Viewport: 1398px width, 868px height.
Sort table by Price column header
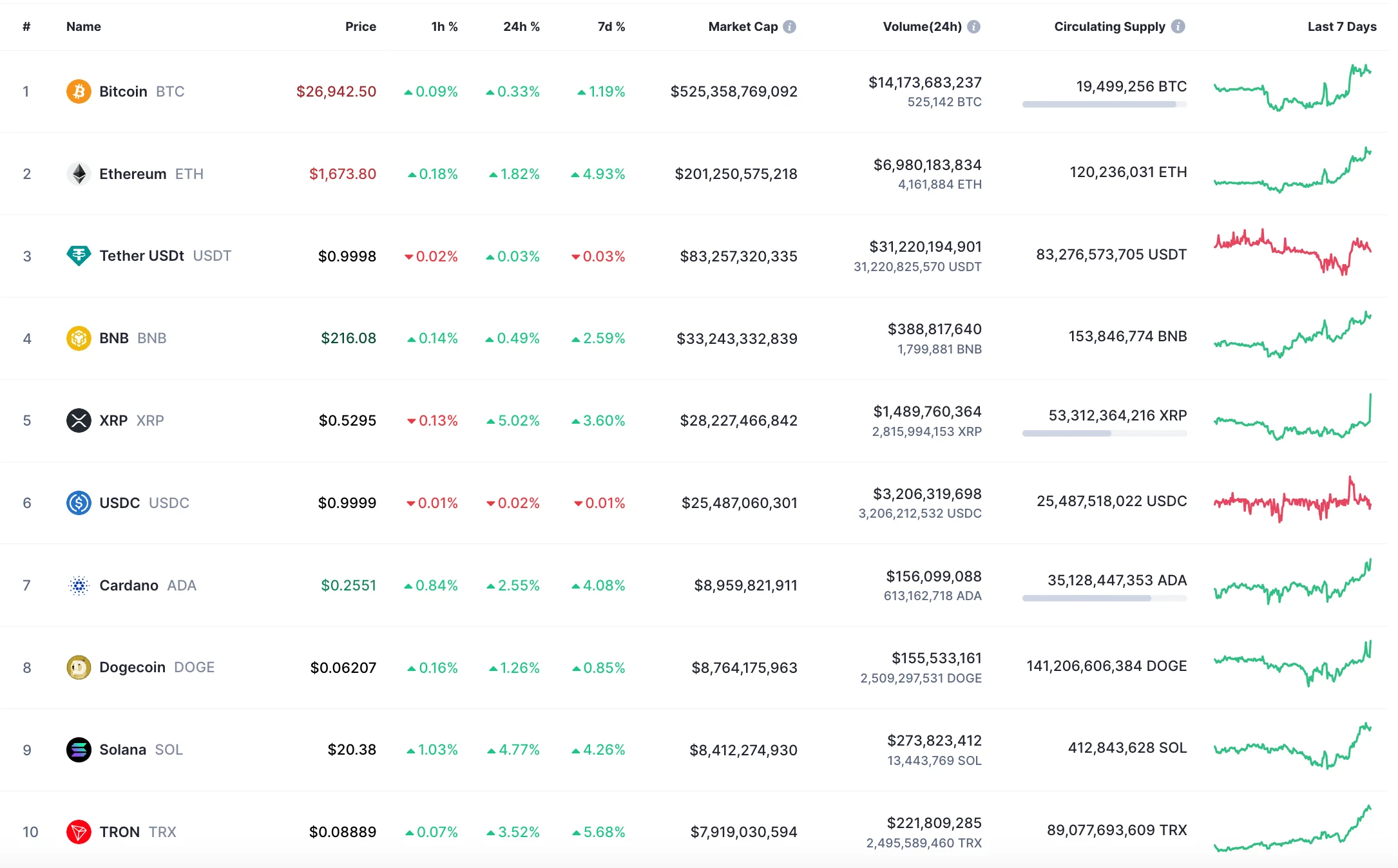pyautogui.click(x=360, y=26)
